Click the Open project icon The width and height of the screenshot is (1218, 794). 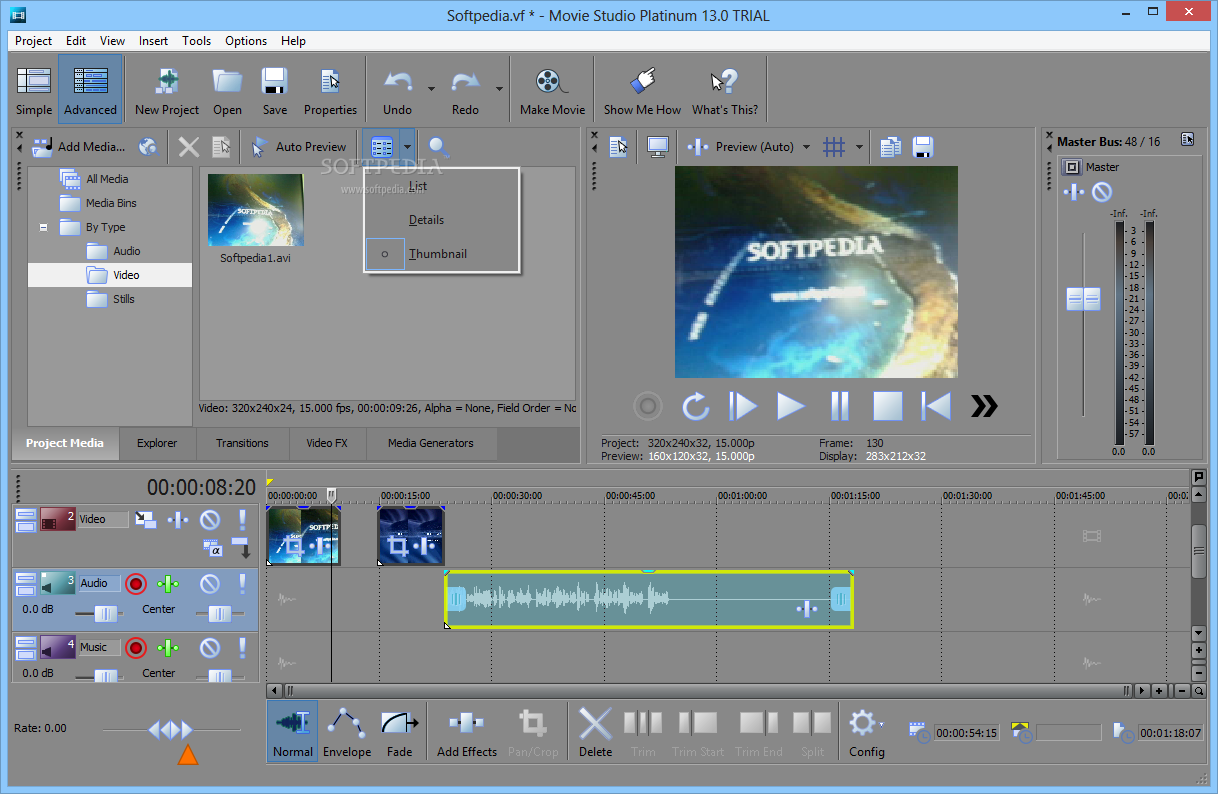pyautogui.click(x=227, y=91)
